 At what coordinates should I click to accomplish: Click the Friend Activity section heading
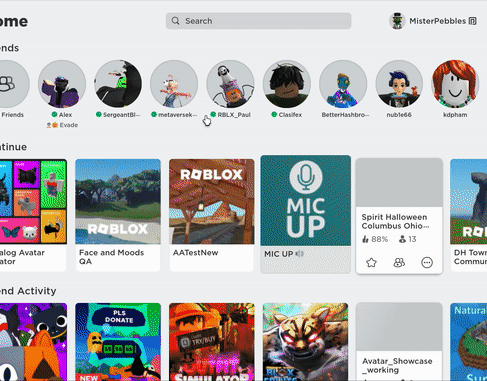click(28, 291)
